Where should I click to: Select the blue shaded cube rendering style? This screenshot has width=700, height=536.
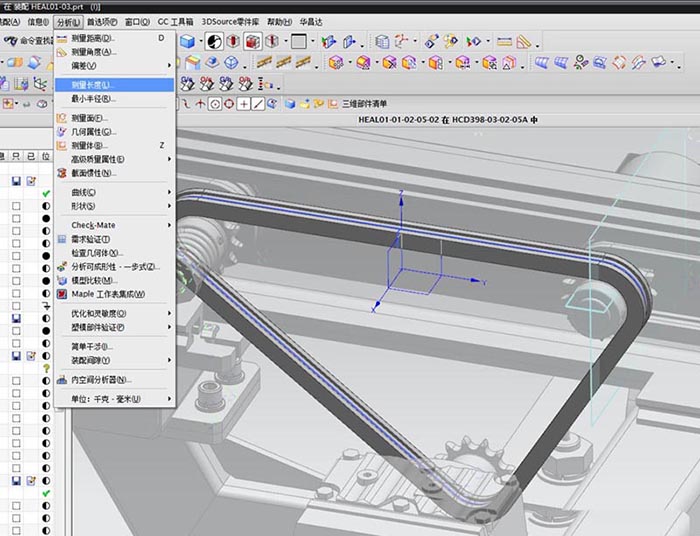point(188,42)
